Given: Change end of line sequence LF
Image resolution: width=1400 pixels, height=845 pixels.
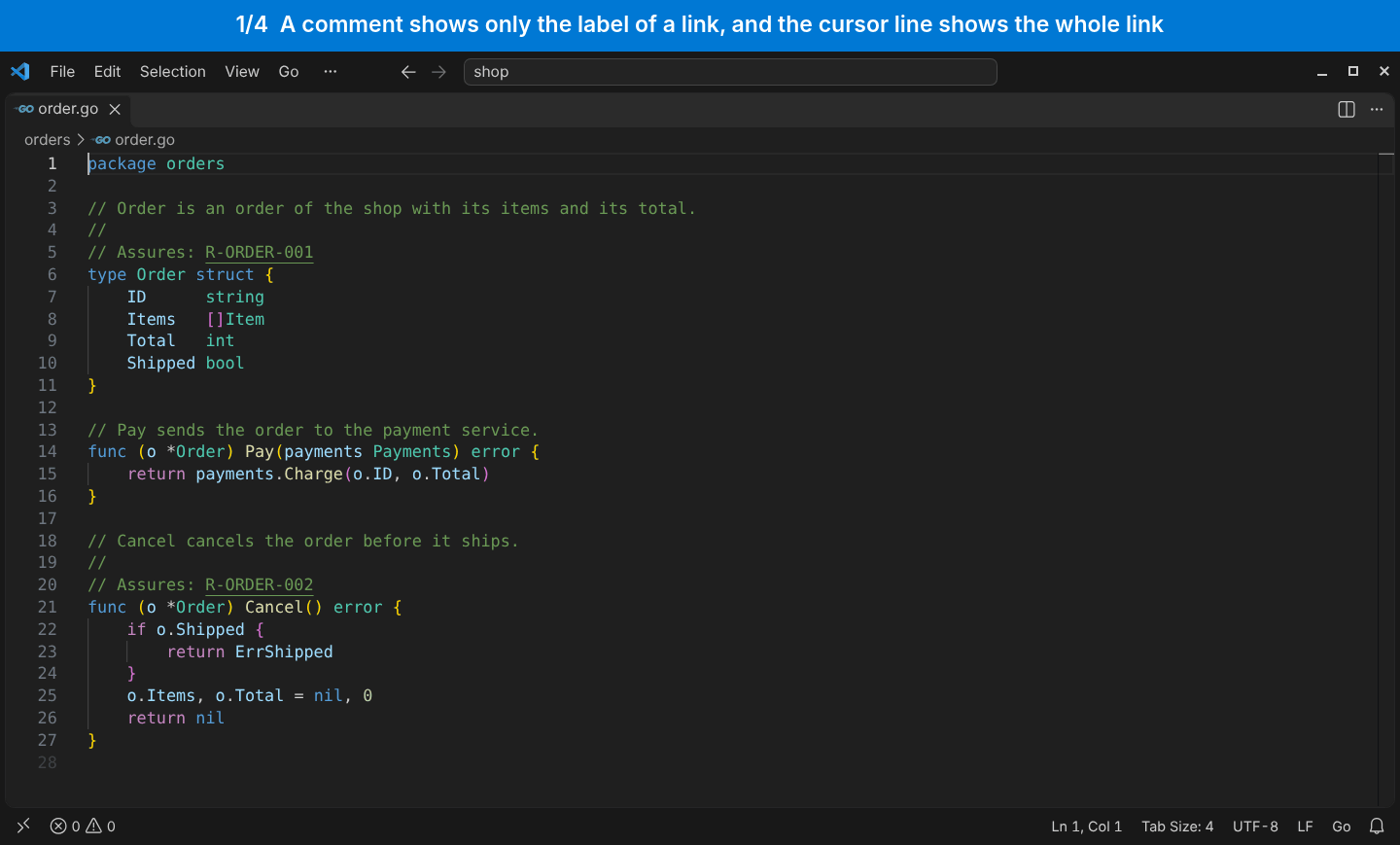Looking at the screenshot, I should [x=1305, y=827].
